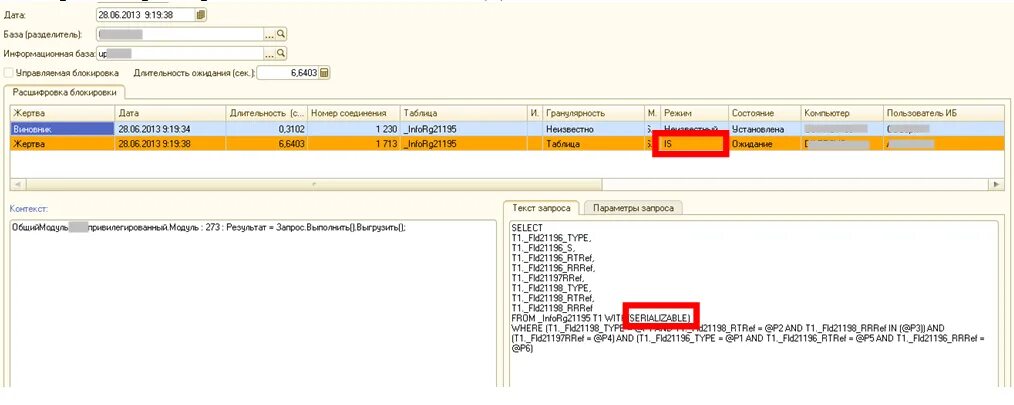Click the Компьютер column header
Screen dimensions: 1014x405
click(x=842, y=113)
